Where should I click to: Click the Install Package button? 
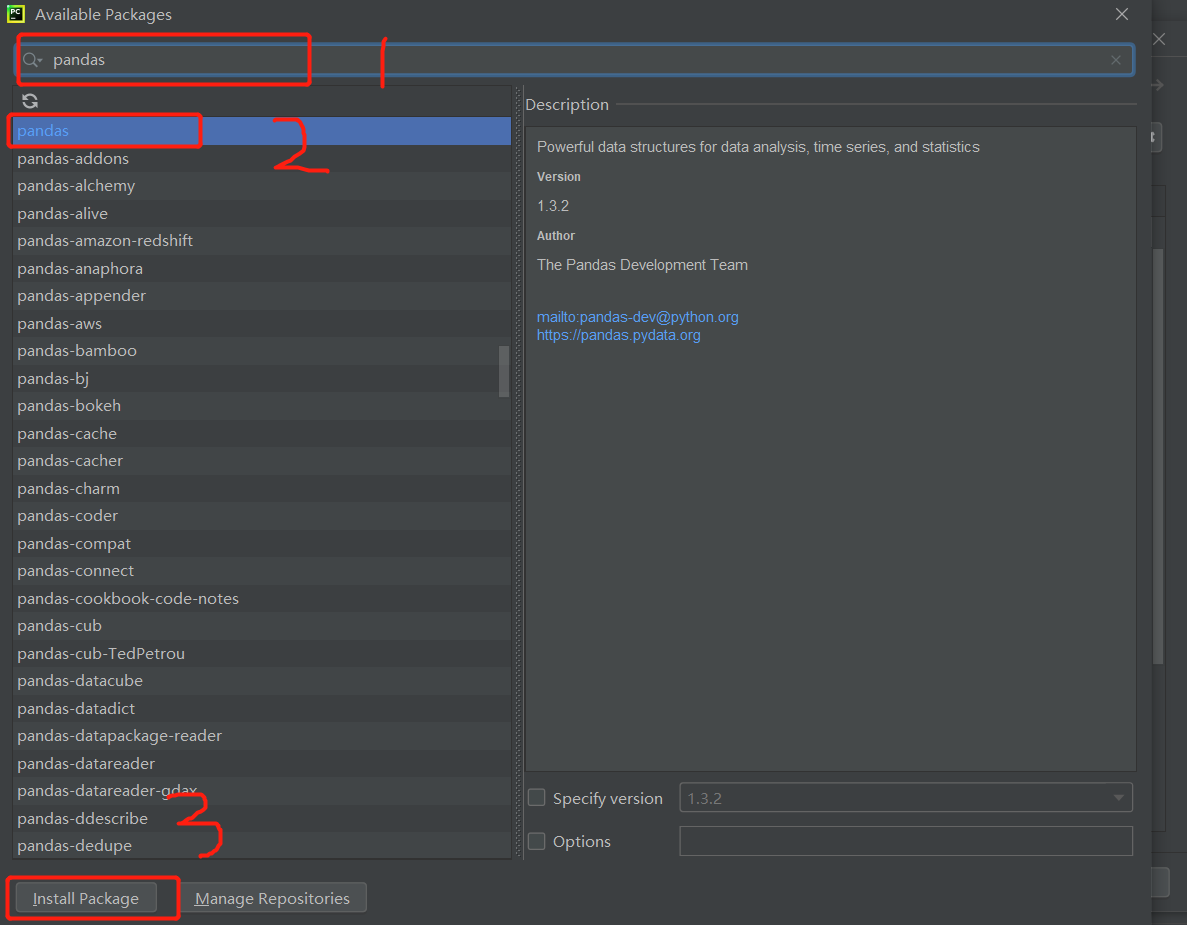86,898
